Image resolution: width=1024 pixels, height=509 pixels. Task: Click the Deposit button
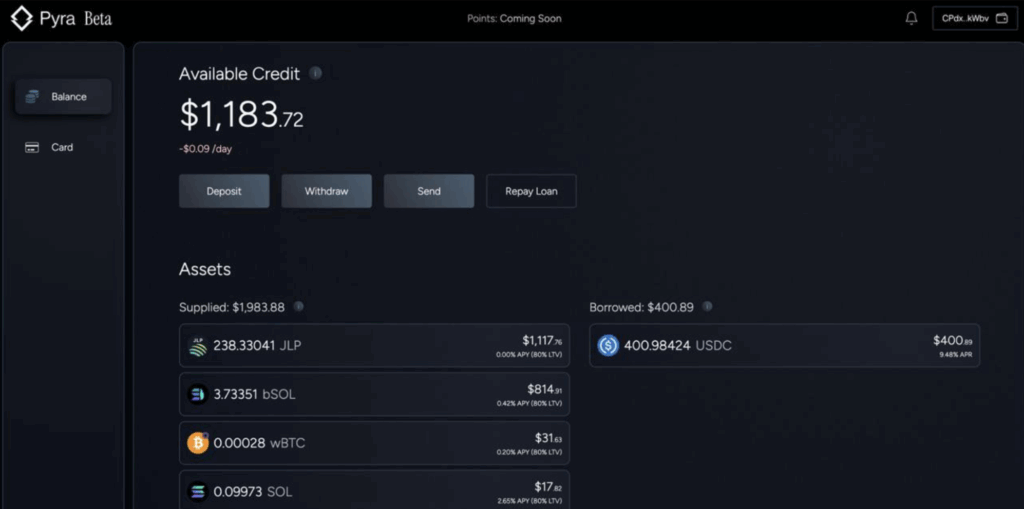click(x=224, y=191)
